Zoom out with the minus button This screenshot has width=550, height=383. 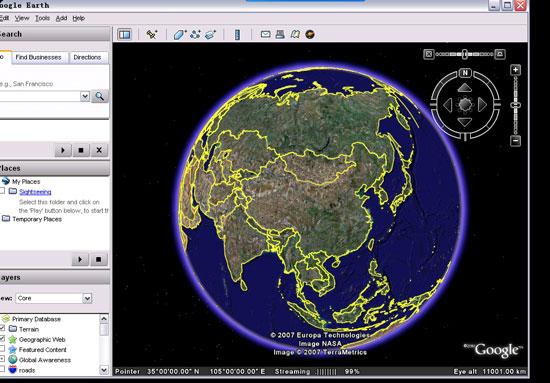tap(515, 141)
